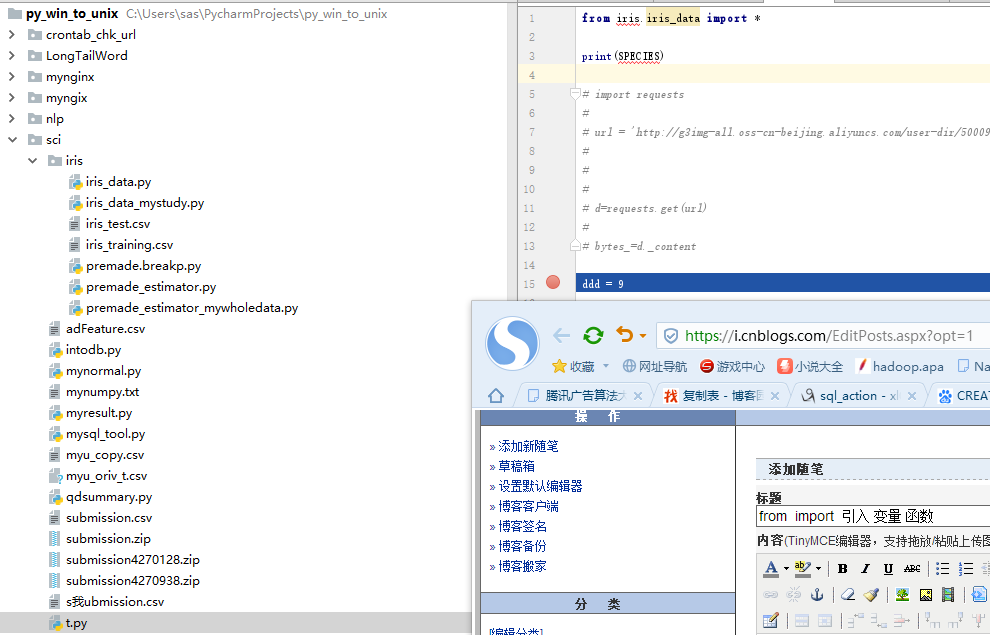Select iris_data.py in project tree
990x635 pixels.
coord(118,182)
